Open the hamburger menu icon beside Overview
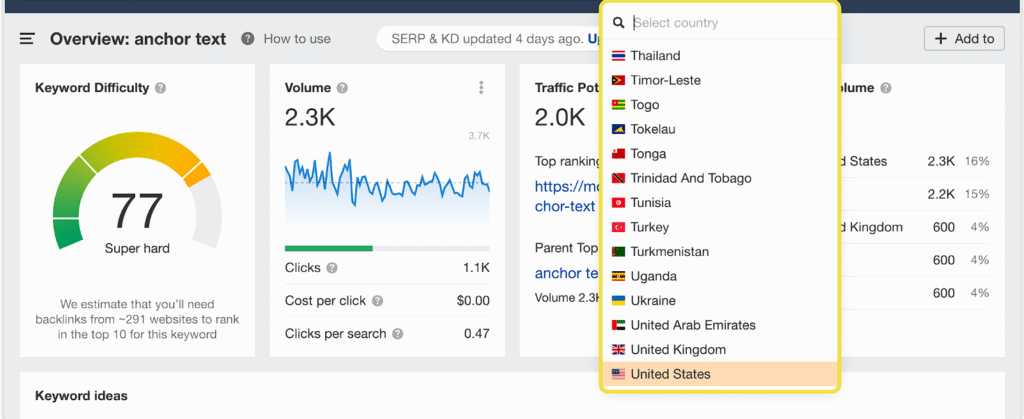The height and width of the screenshot is (419, 1024). coord(27,39)
